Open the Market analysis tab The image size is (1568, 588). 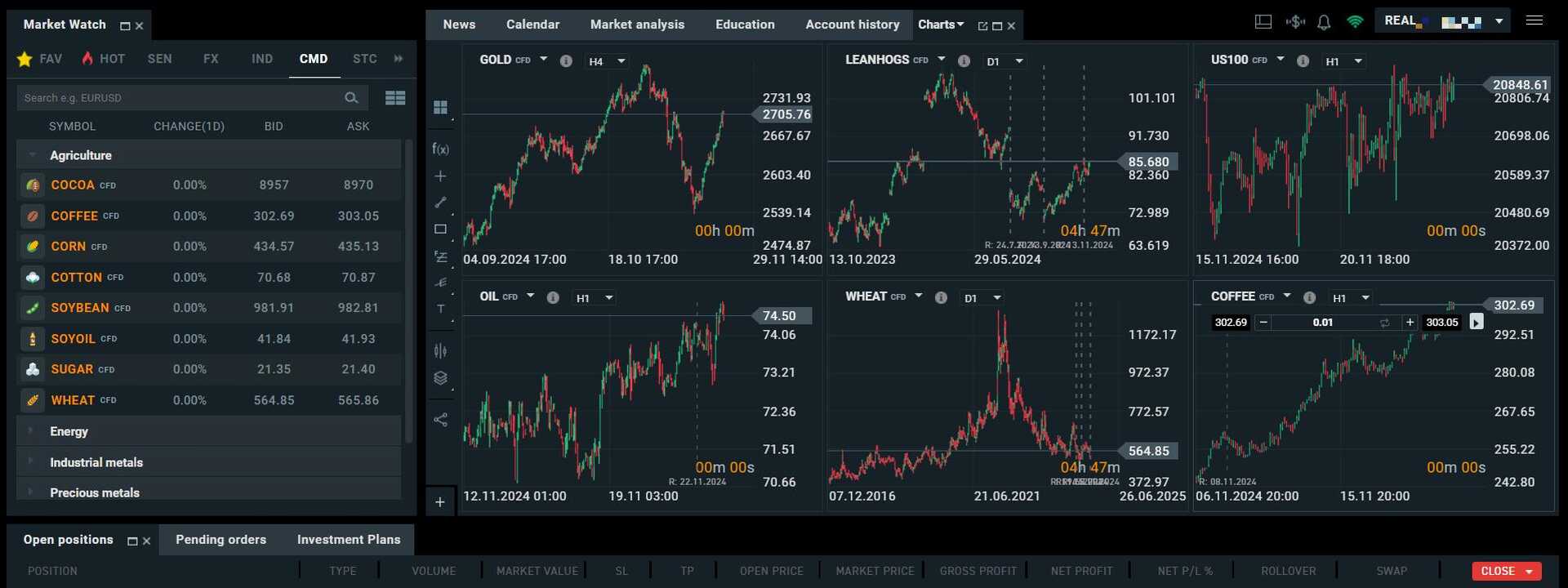pos(637,24)
